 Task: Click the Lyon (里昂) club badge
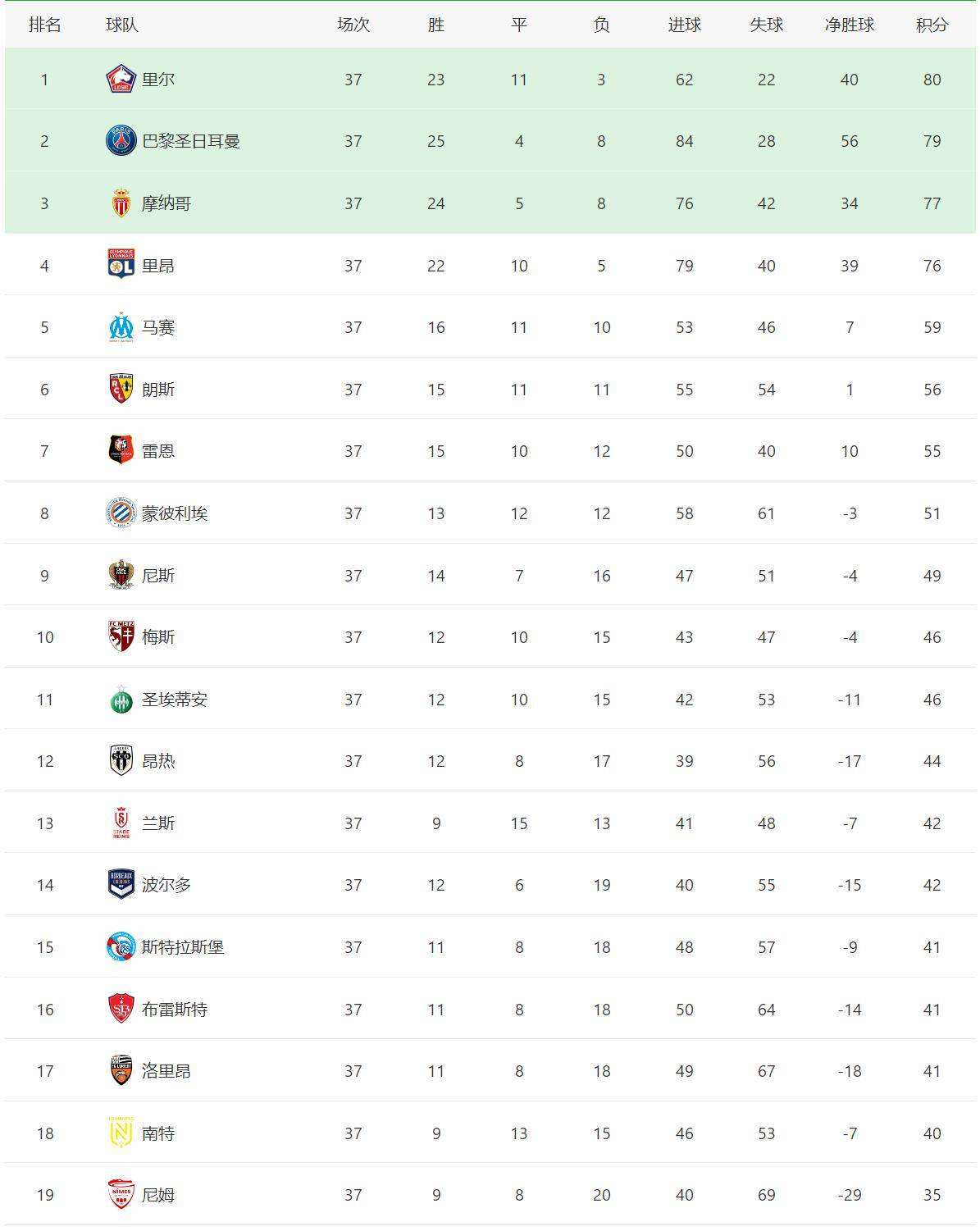point(121,265)
